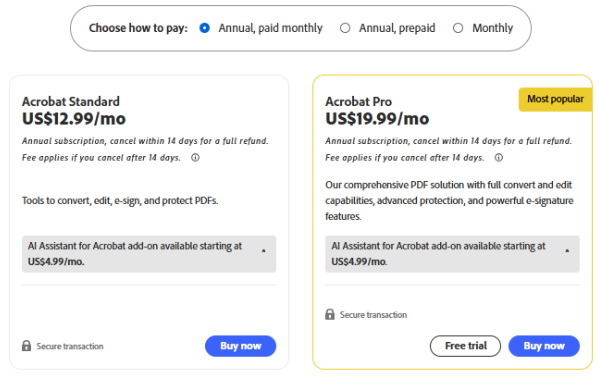Open AI Assistant add-on panel for Acrobat Standard
The height and width of the screenshot is (382, 599).
click(149, 254)
